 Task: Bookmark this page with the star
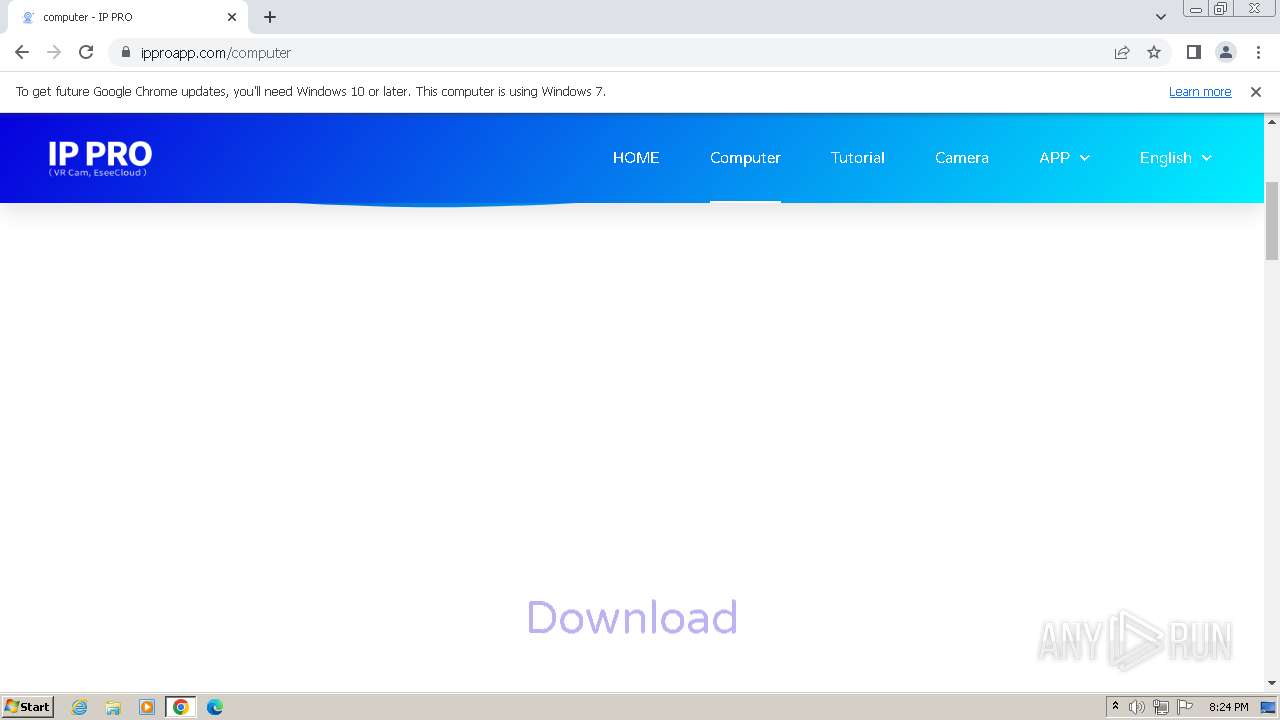pos(1154,52)
